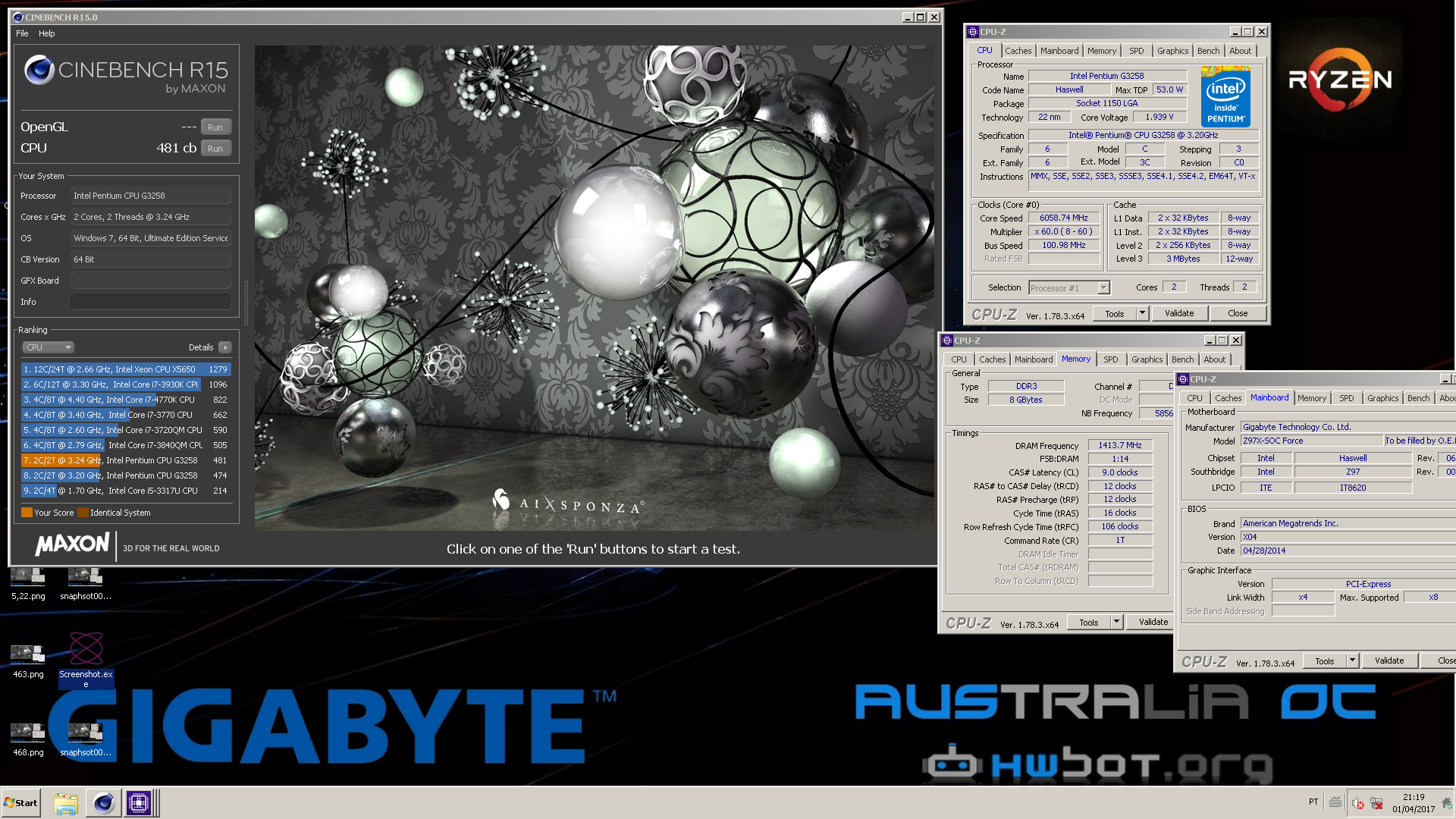The image size is (1456, 819).
Task: Open the 5,22.png desktop icon
Action: [x=28, y=583]
